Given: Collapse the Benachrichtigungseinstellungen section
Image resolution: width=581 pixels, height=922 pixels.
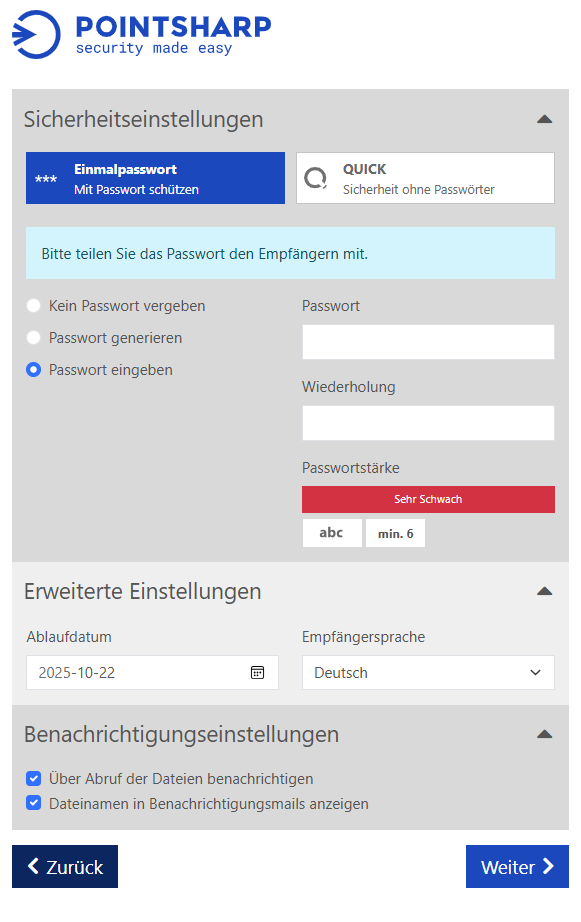Looking at the screenshot, I should point(544,733).
